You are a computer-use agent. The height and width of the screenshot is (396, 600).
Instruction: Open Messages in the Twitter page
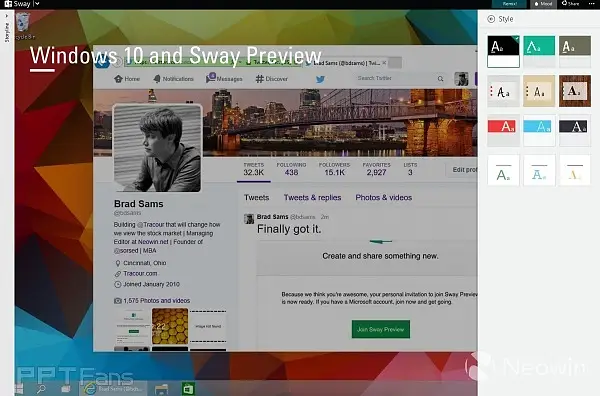[x=224, y=78]
